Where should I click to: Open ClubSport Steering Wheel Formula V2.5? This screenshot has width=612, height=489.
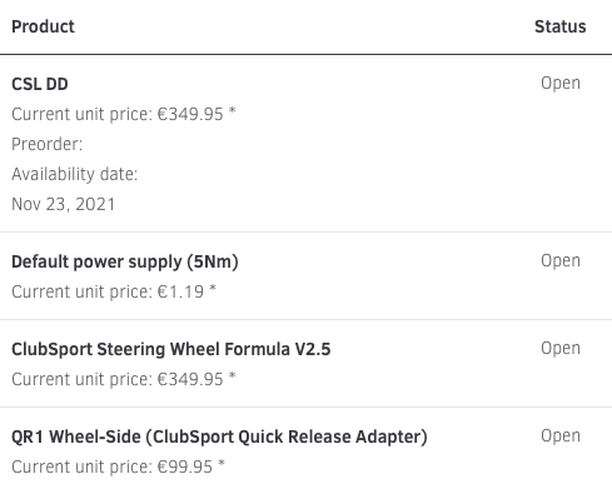[171, 349]
